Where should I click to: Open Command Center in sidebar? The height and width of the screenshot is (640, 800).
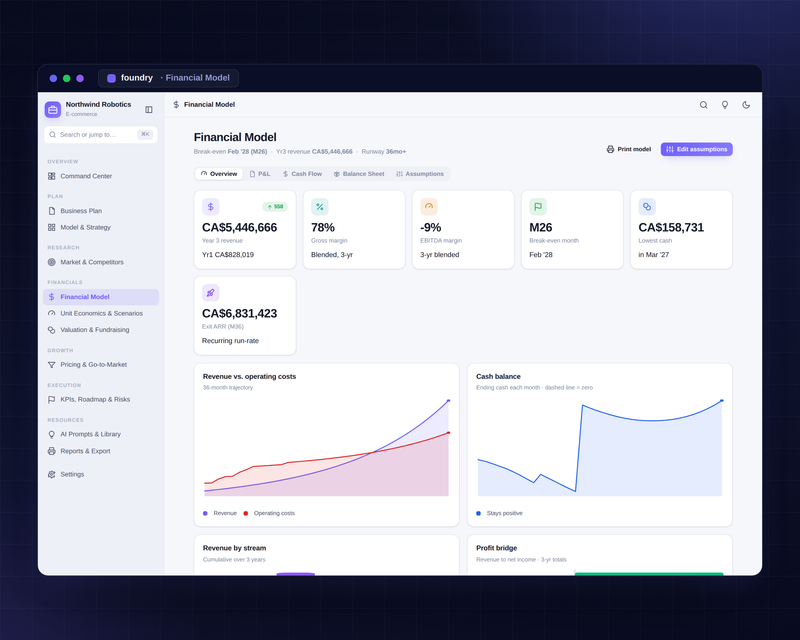click(x=101, y=176)
